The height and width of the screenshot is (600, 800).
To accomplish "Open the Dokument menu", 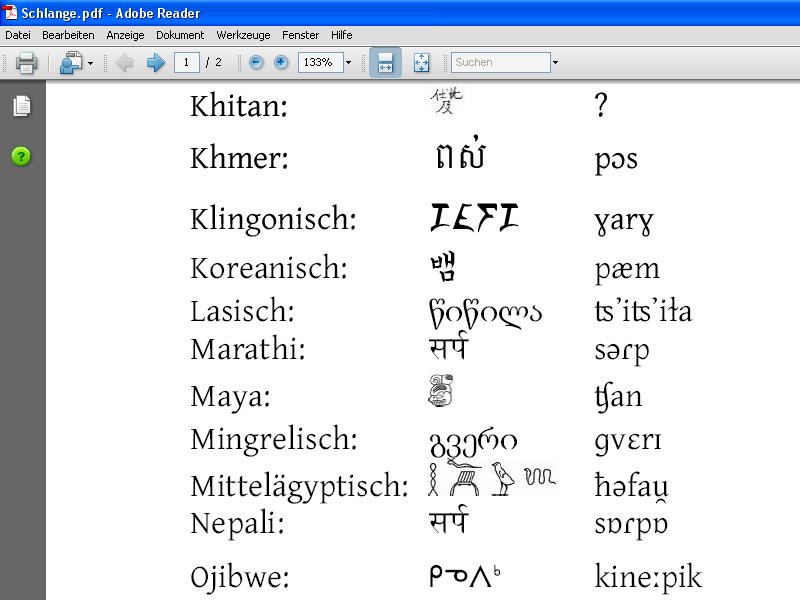I will [180, 35].
